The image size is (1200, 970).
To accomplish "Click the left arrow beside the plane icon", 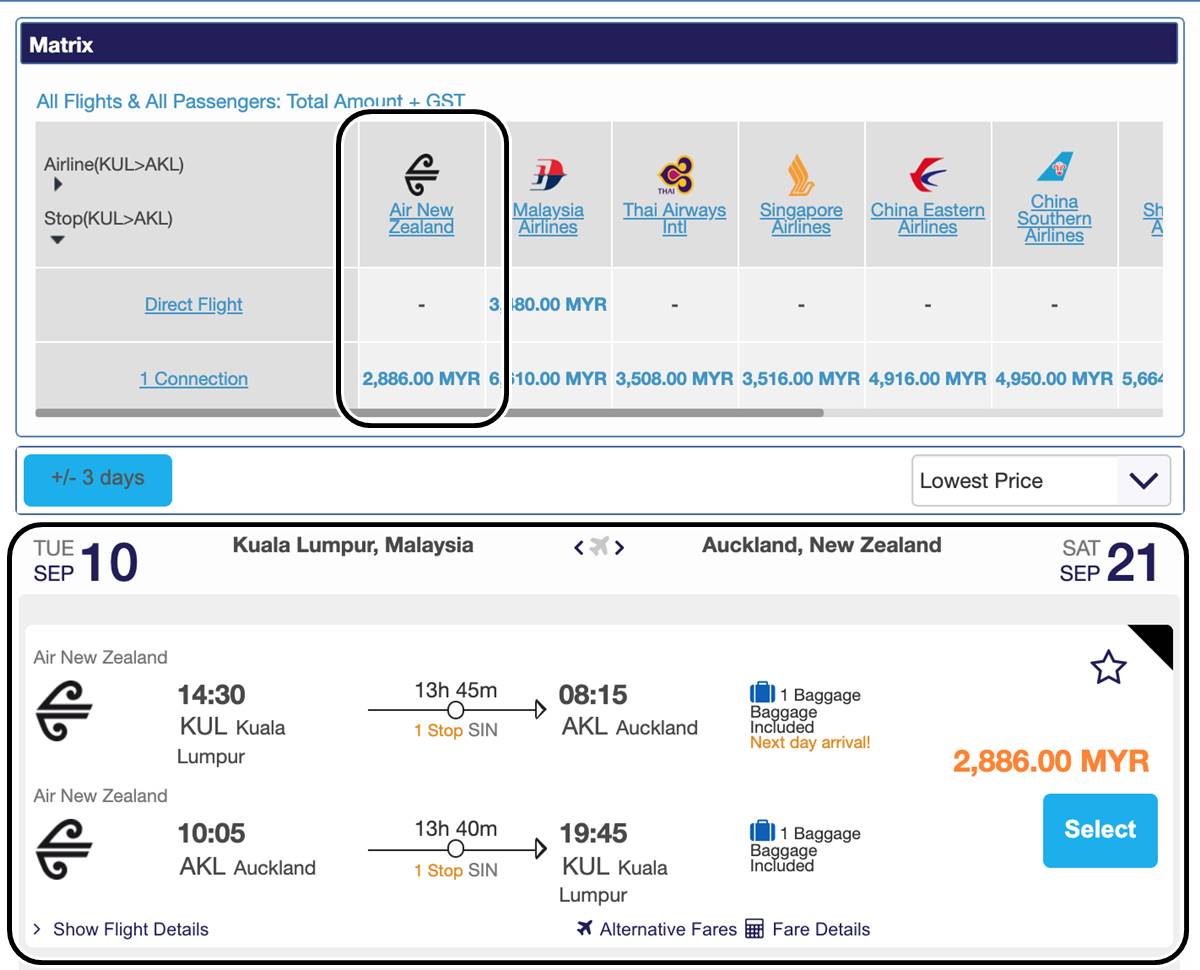I will [x=579, y=547].
